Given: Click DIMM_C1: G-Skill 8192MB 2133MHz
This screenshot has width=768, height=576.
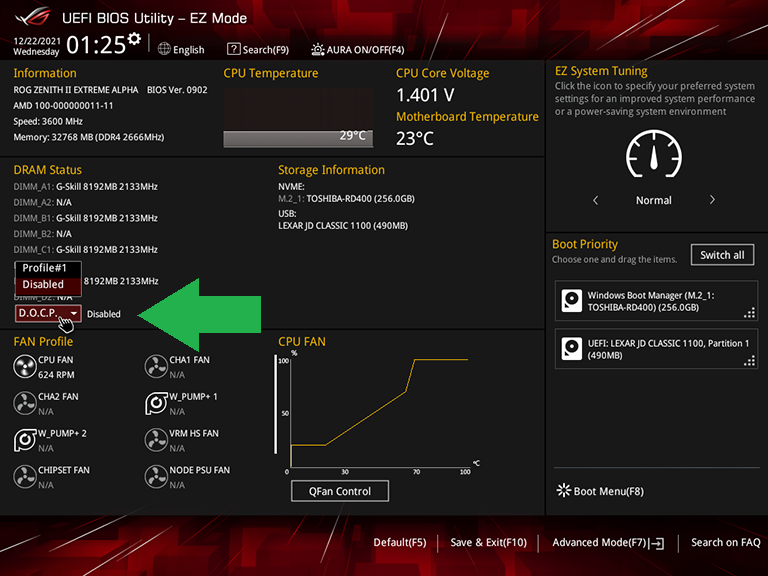Looking at the screenshot, I should click(x=86, y=249).
